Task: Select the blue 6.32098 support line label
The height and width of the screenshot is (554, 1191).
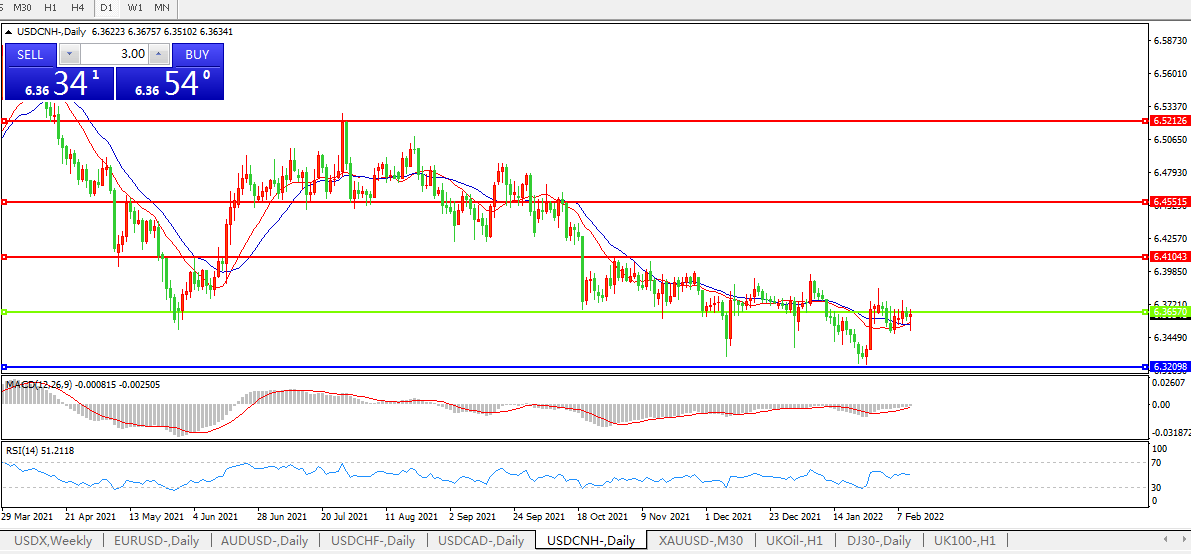Action: coord(1167,367)
